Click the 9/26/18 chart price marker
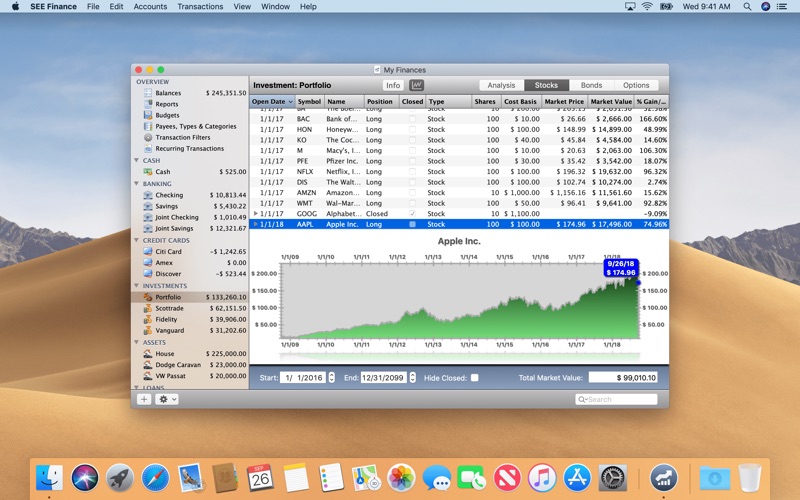 pyautogui.click(x=621, y=268)
